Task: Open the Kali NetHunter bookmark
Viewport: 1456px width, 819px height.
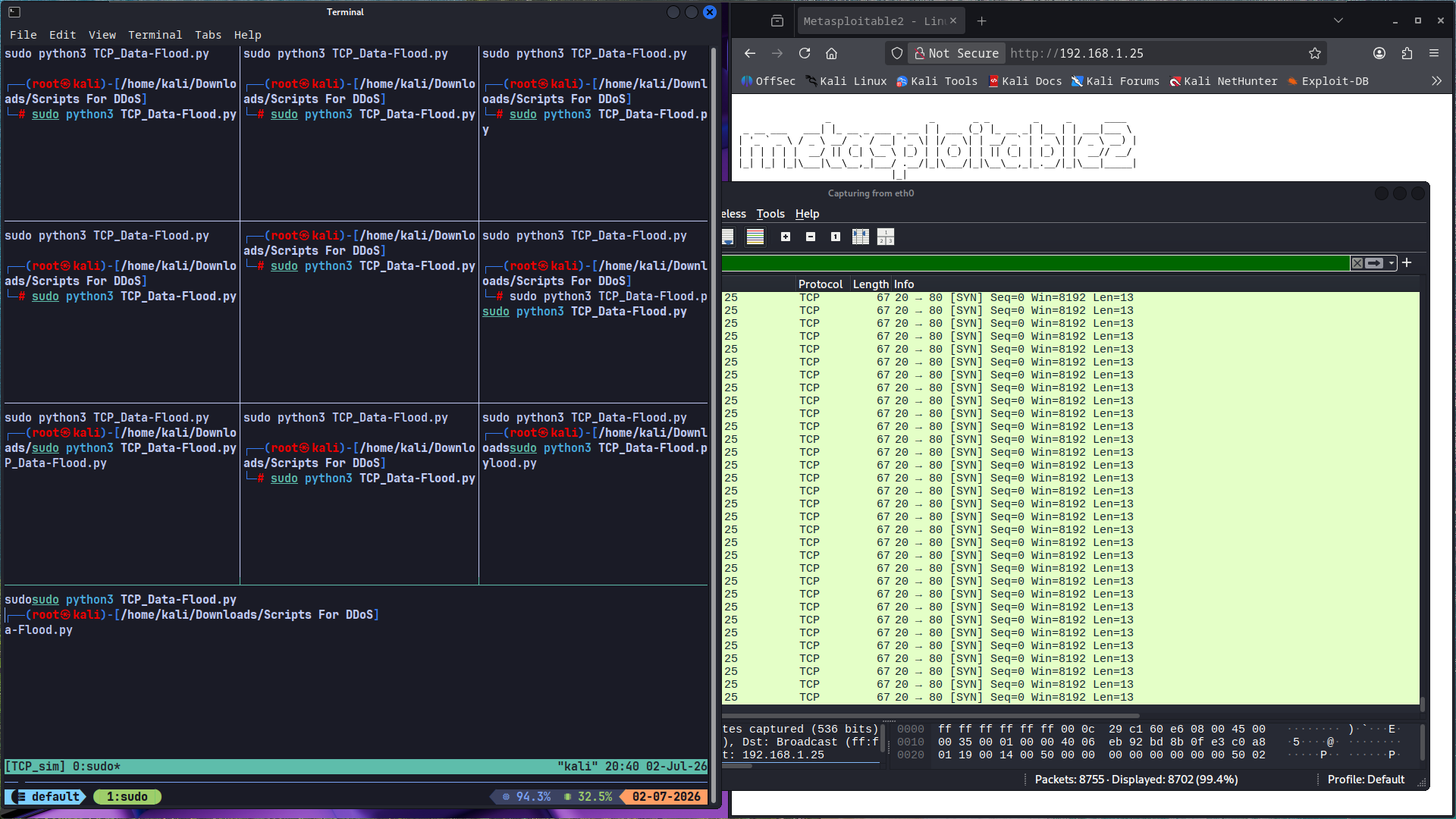Action: pos(1223,81)
